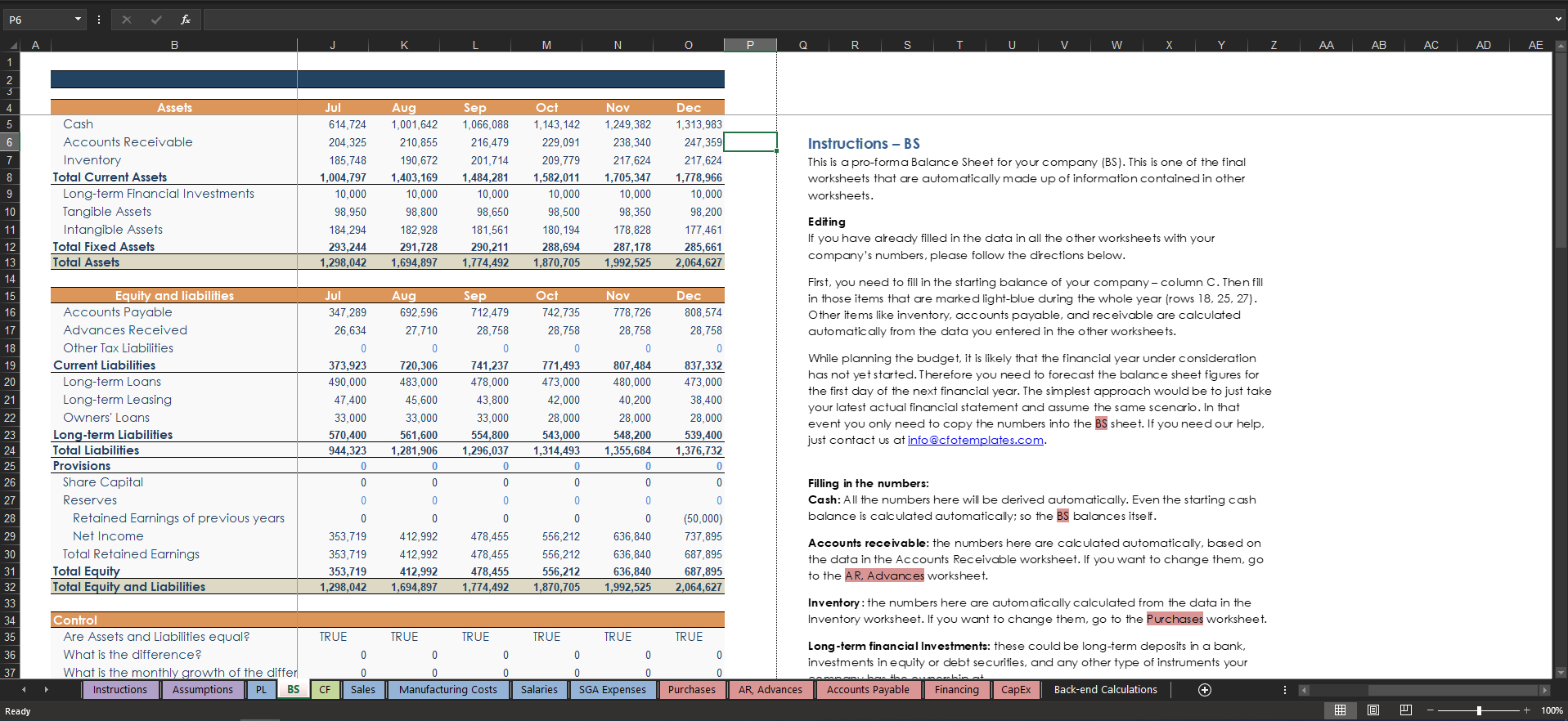Click the tab bar split handle dots
Screen dimensions: 1568x721
click(x=1285, y=690)
